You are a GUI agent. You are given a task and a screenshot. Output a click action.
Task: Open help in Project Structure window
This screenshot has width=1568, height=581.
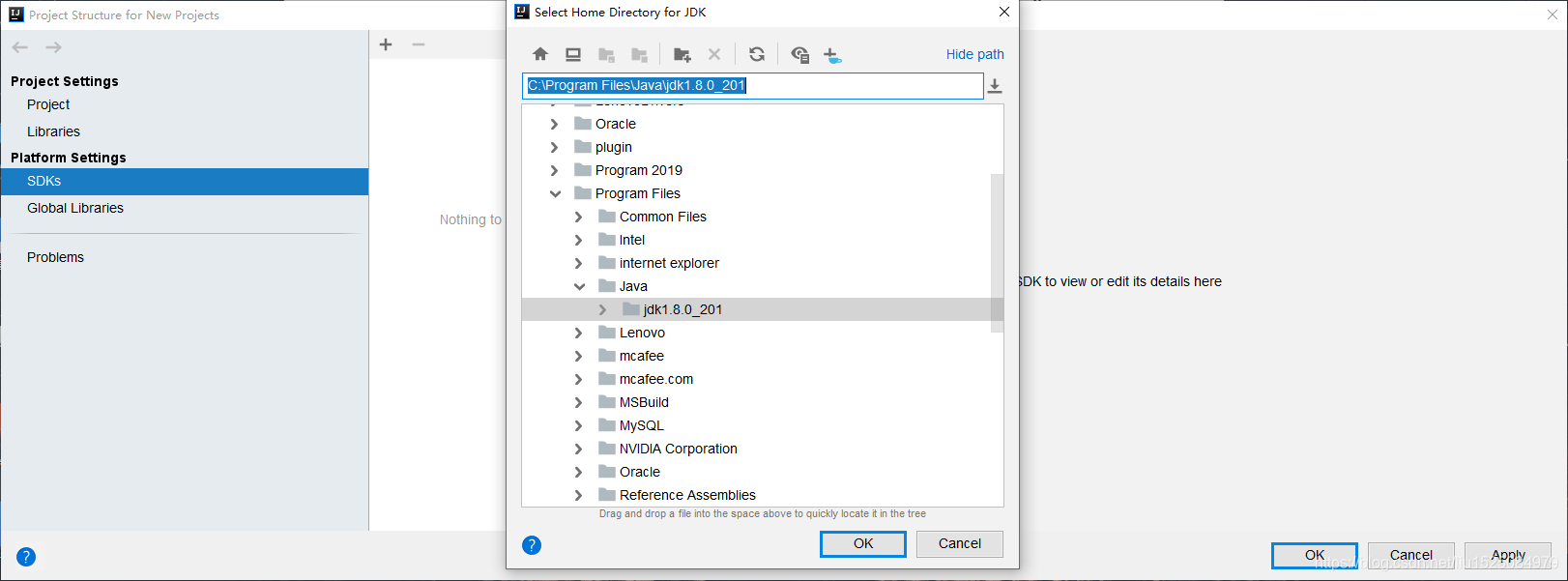[26, 557]
